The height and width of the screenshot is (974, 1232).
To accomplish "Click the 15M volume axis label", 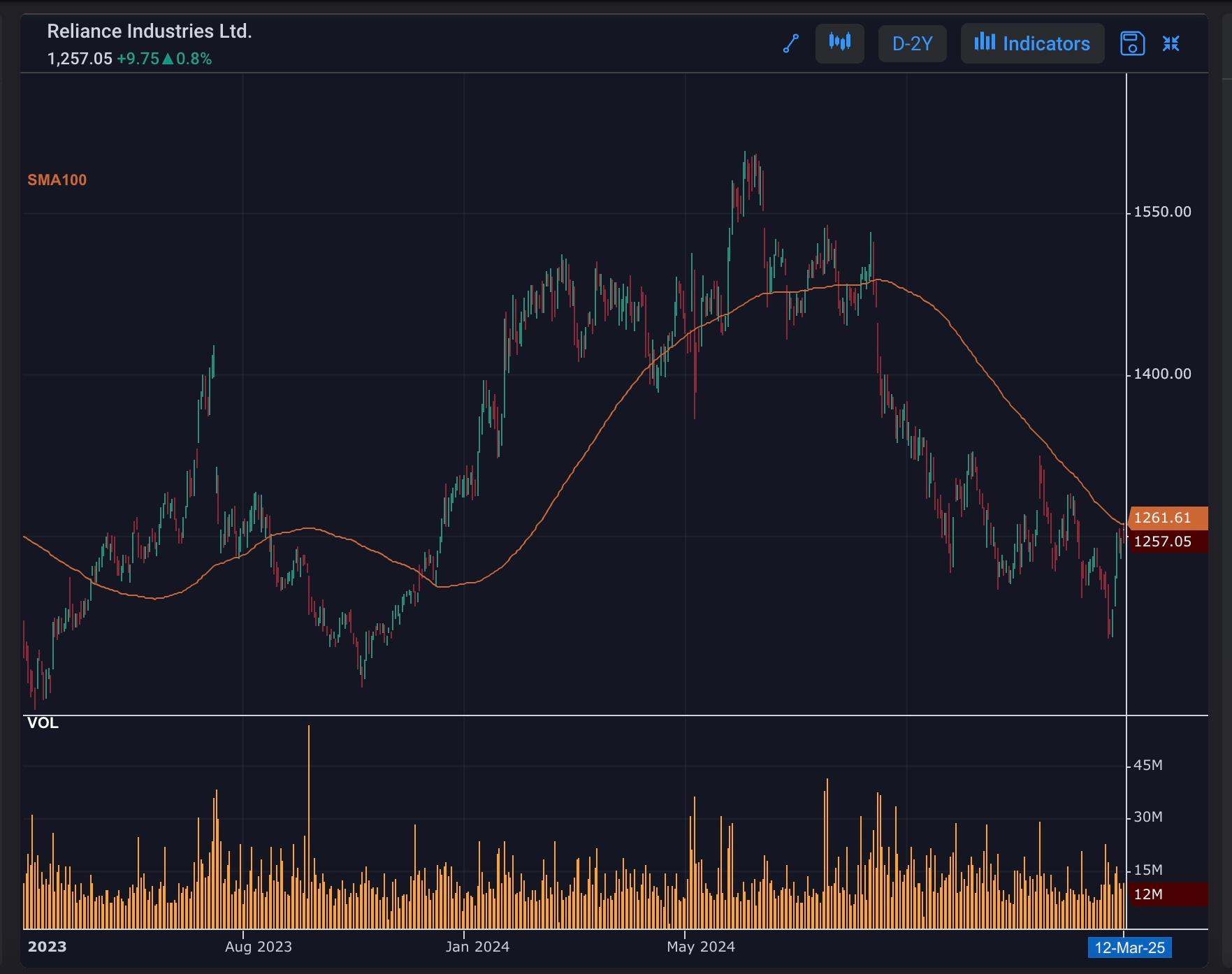I will tap(1147, 870).
